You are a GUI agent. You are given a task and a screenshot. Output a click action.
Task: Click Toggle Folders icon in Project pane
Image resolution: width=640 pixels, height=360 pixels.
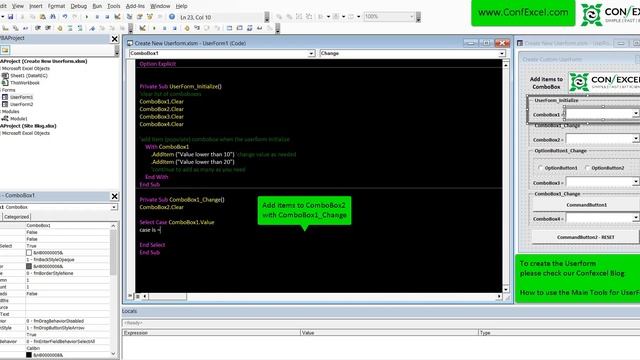[x=5, y=50]
